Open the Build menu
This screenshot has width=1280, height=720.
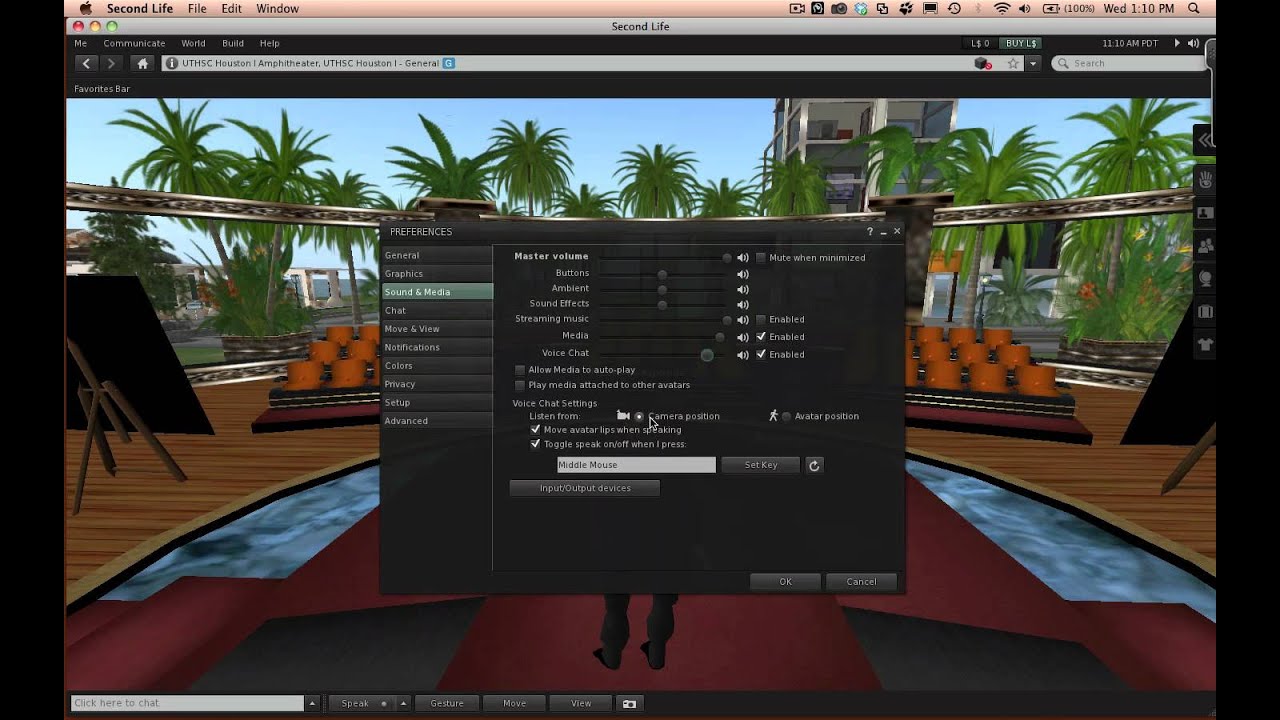click(x=233, y=43)
